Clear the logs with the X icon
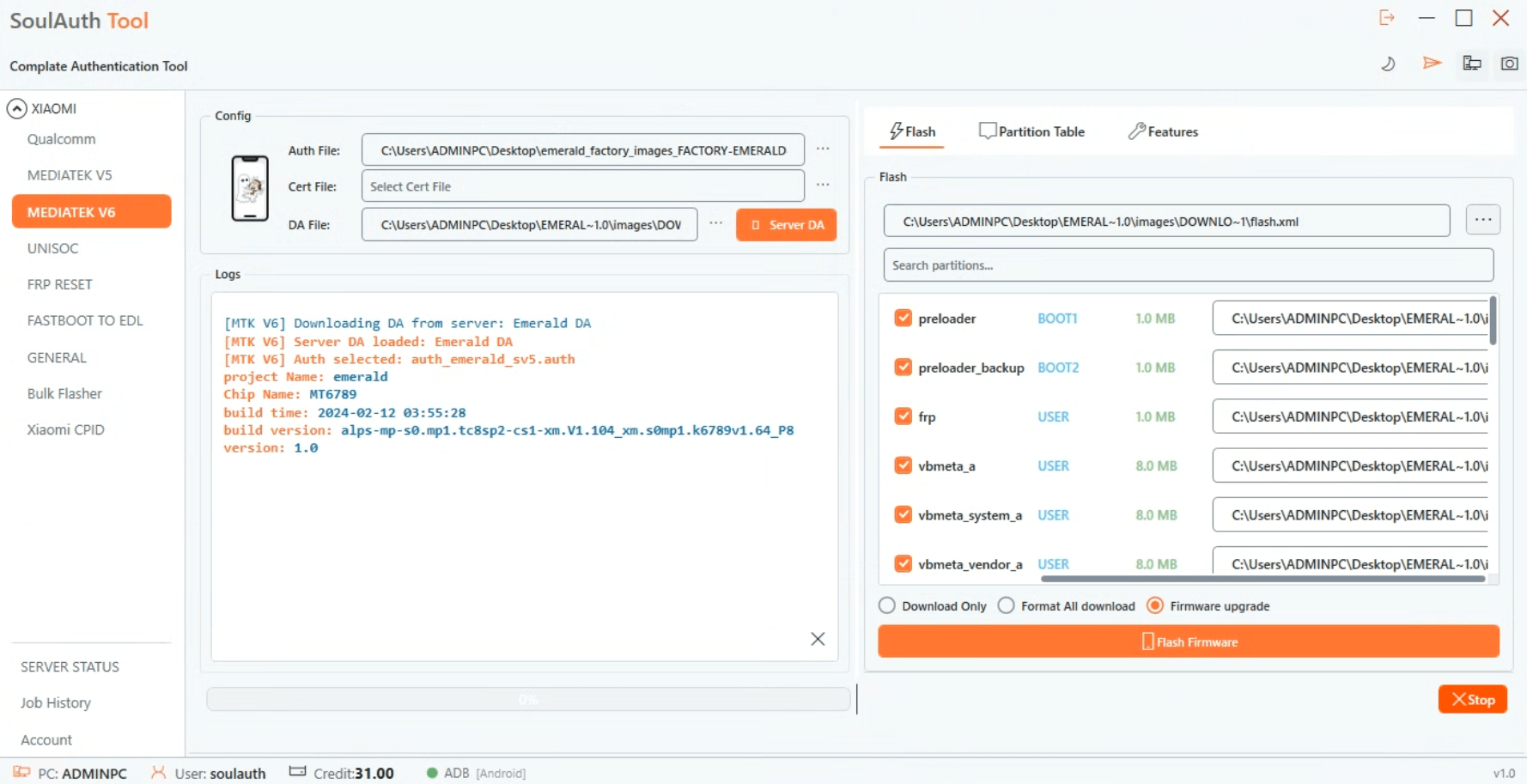Viewport: 1527px width, 784px height. pos(818,639)
